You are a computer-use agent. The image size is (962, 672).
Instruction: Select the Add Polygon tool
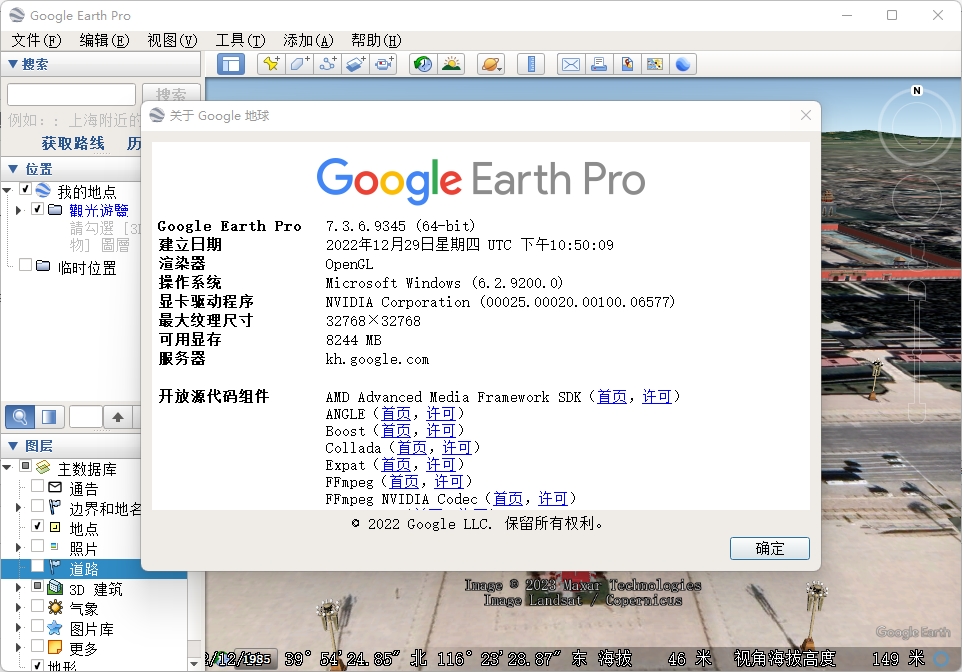[299, 64]
